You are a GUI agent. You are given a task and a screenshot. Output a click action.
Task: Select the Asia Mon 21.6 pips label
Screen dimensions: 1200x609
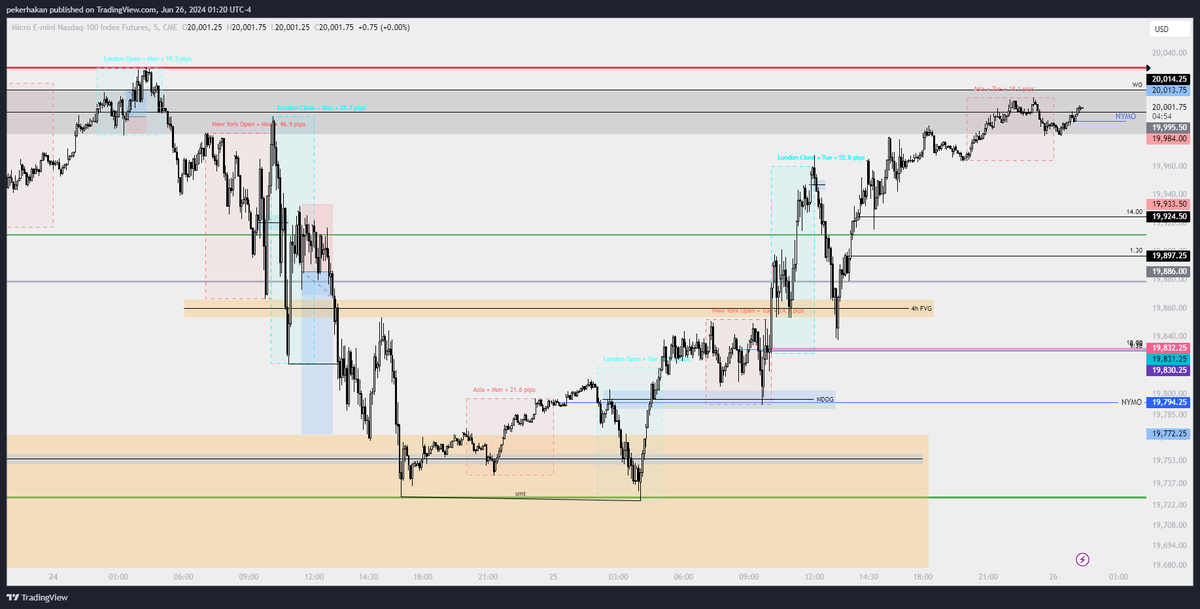click(504, 389)
